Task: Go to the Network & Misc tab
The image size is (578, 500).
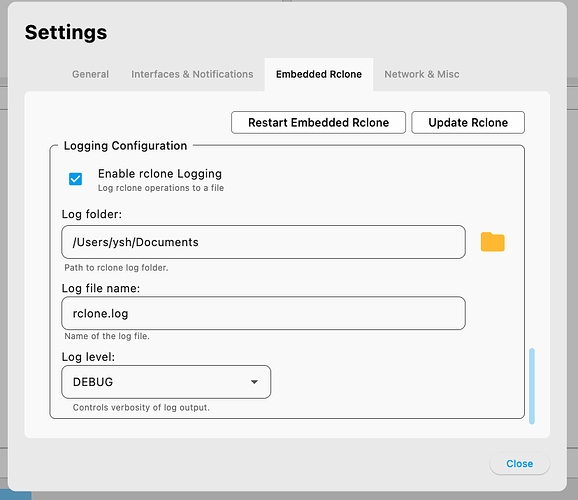Action: [x=422, y=74]
